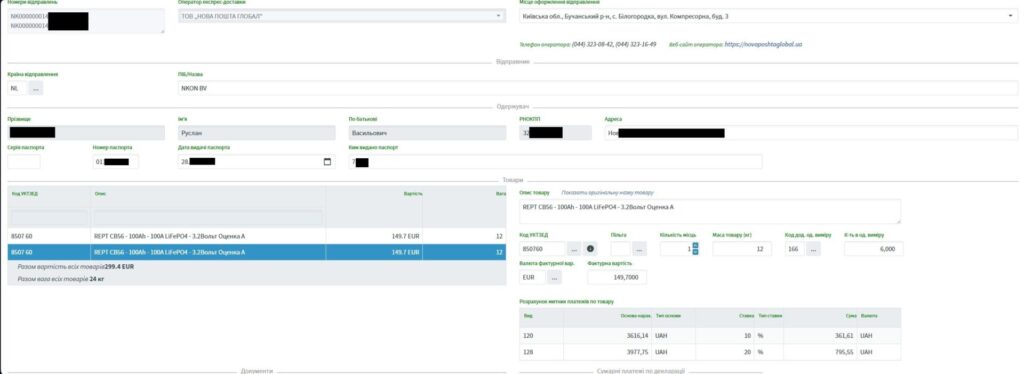Open the Пільга lookup ellipsis button
The width and height of the screenshot is (1024, 374).
(639, 249)
